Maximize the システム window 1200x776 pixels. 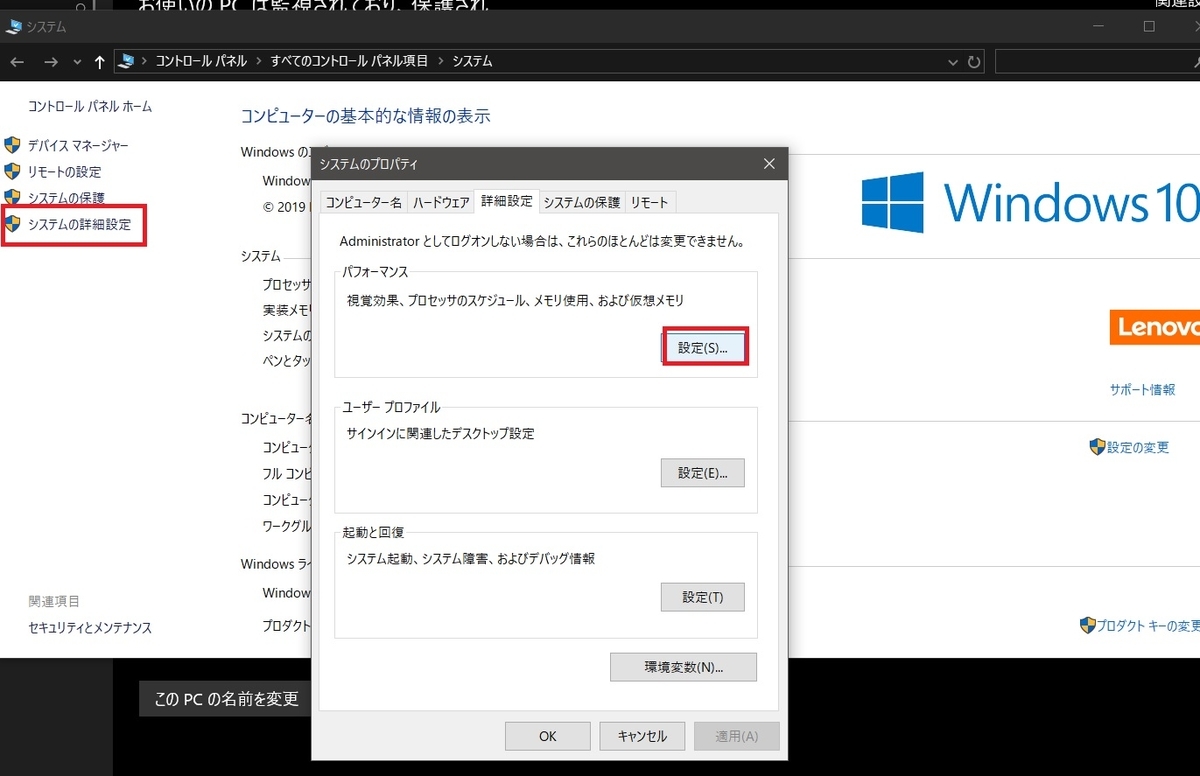point(1149,27)
